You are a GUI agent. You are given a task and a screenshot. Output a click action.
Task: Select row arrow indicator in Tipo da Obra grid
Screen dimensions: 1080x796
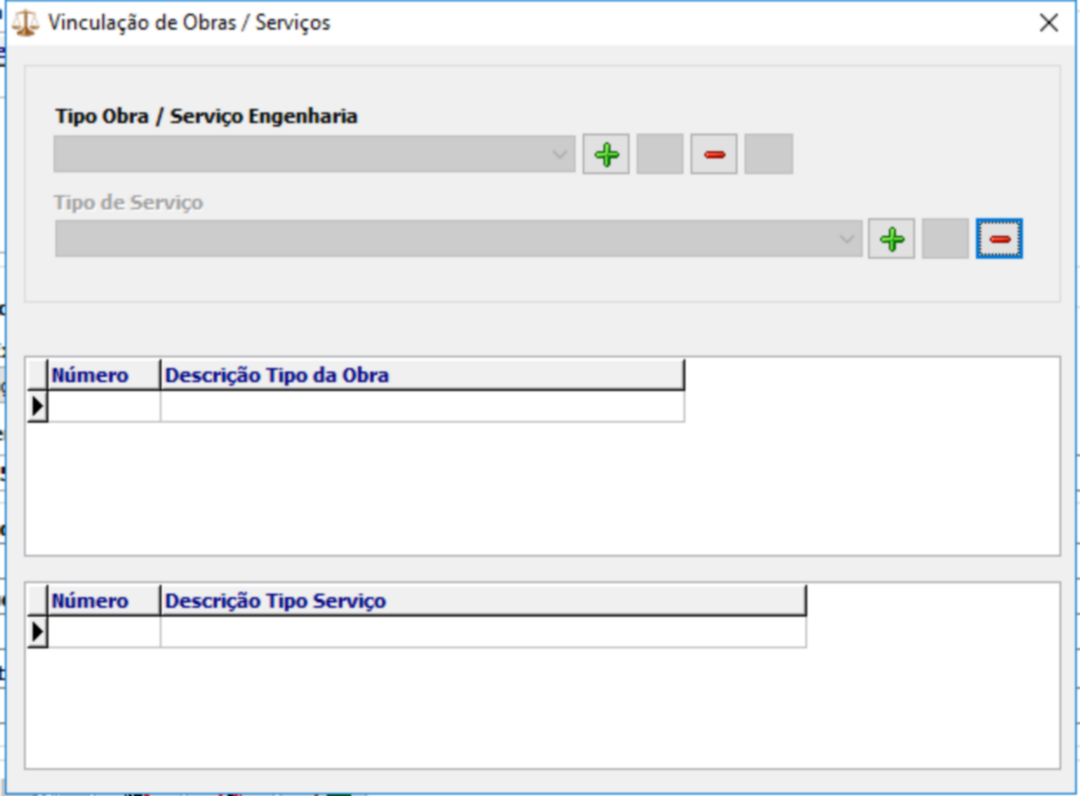[x=38, y=407]
